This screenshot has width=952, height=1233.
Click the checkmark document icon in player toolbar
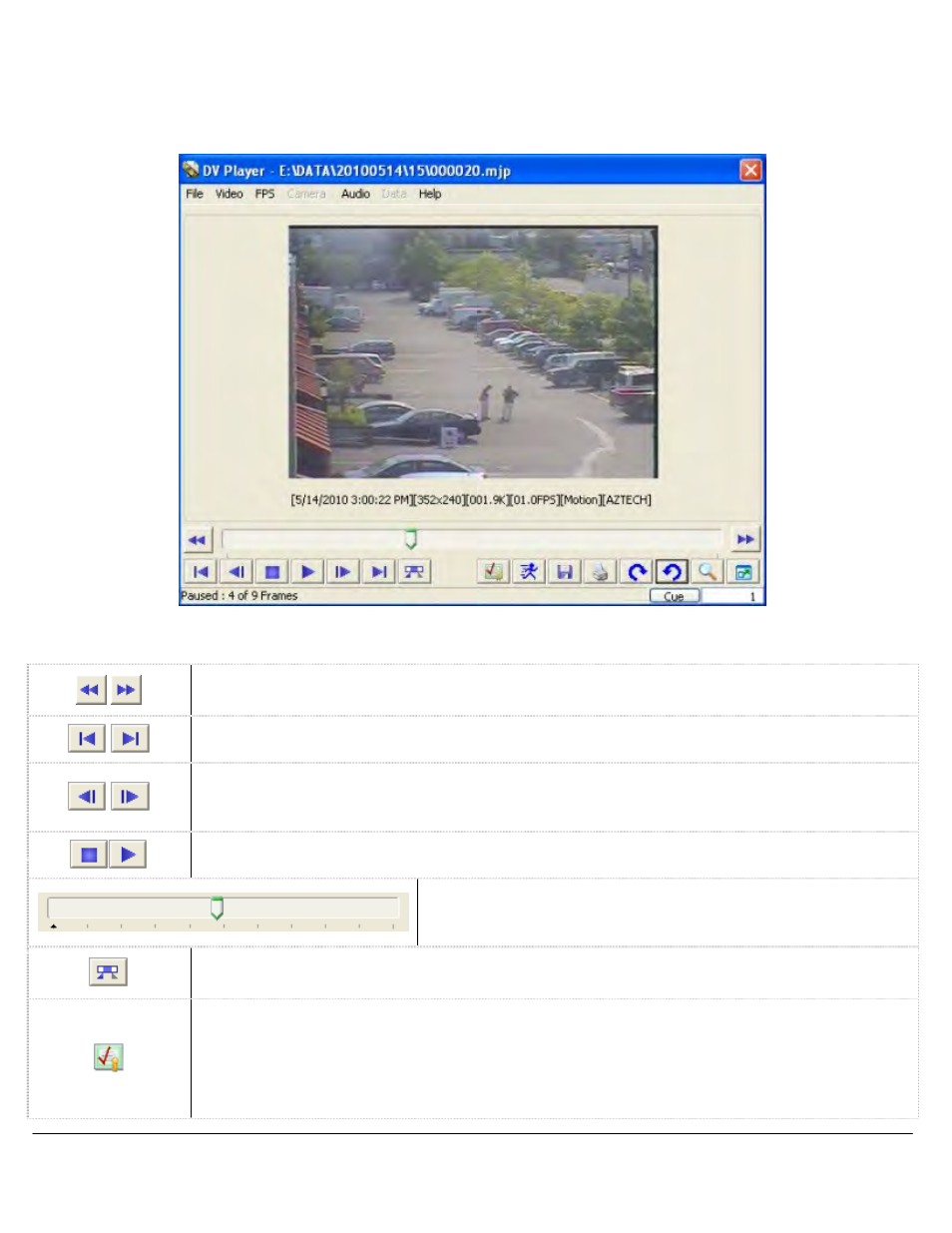coord(493,572)
